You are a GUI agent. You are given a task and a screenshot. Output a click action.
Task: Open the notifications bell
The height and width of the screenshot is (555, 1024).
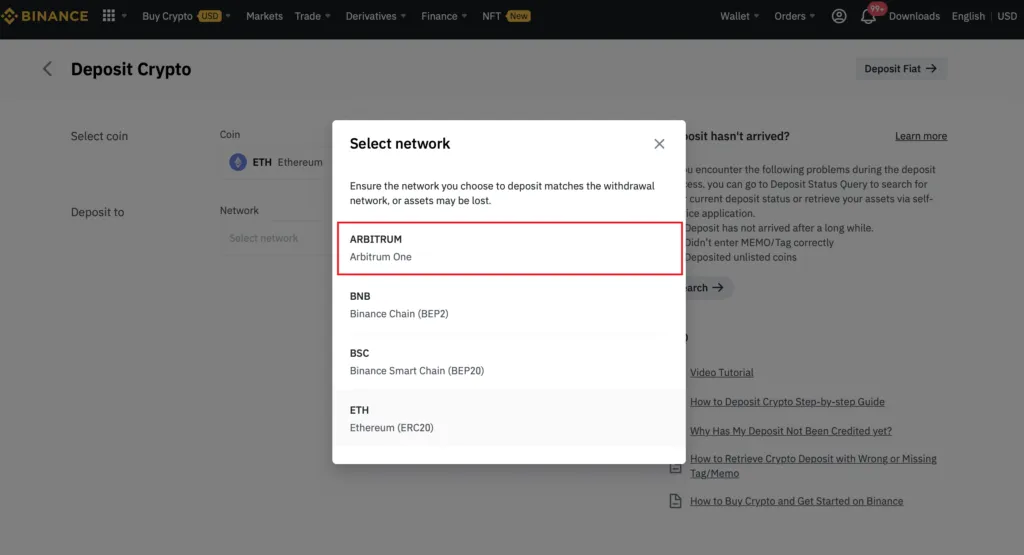(x=868, y=16)
